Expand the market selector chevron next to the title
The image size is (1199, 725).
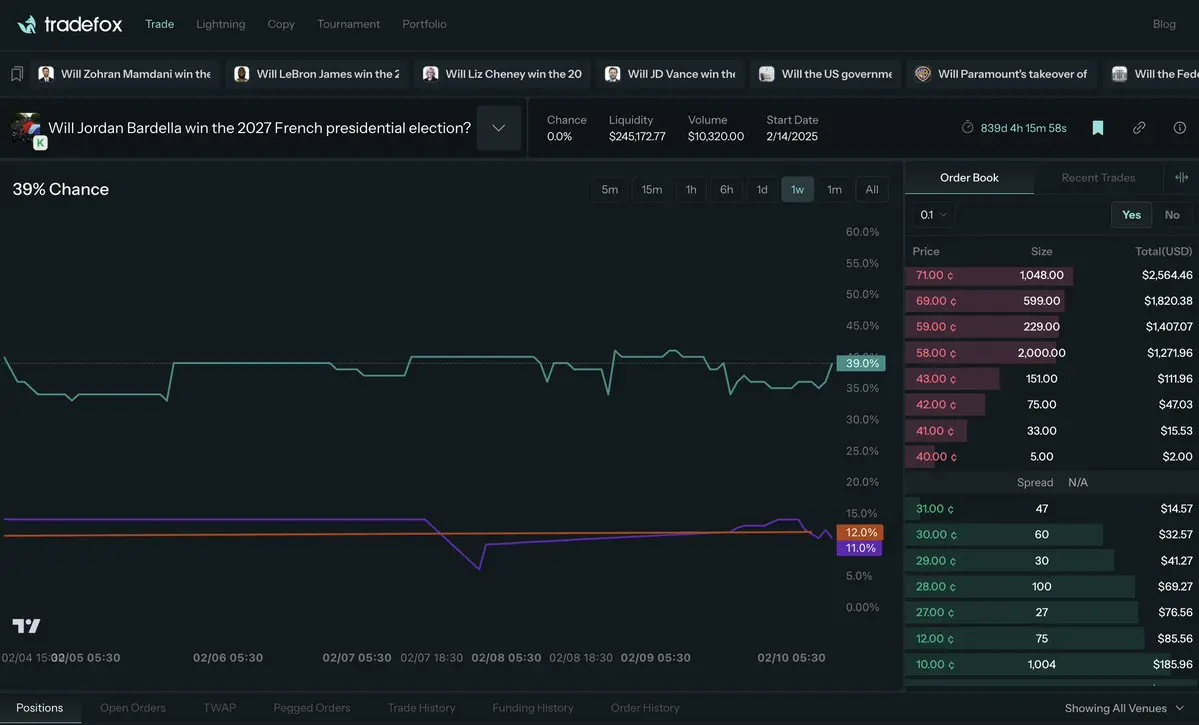click(499, 128)
